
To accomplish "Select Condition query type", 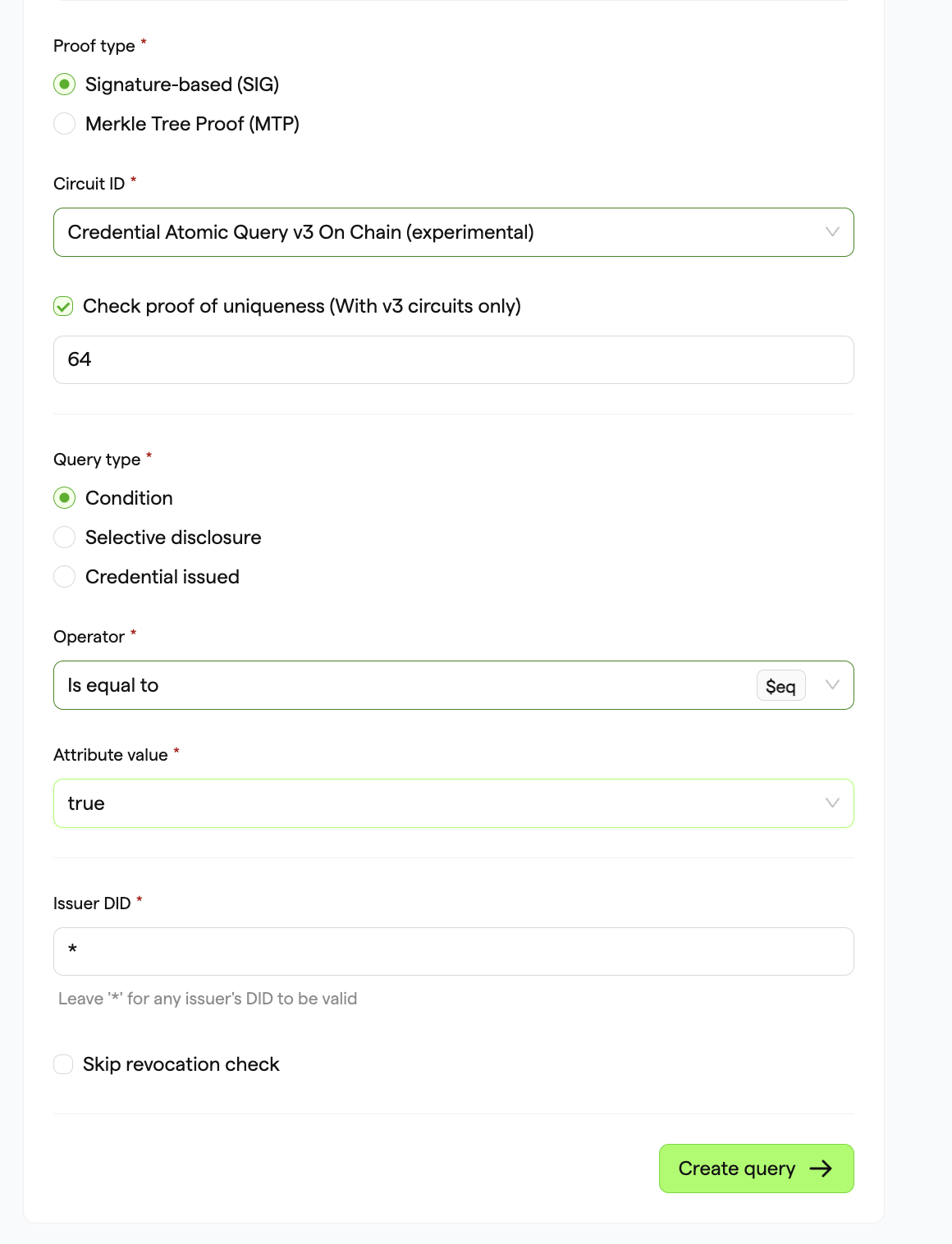I will point(65,498).
